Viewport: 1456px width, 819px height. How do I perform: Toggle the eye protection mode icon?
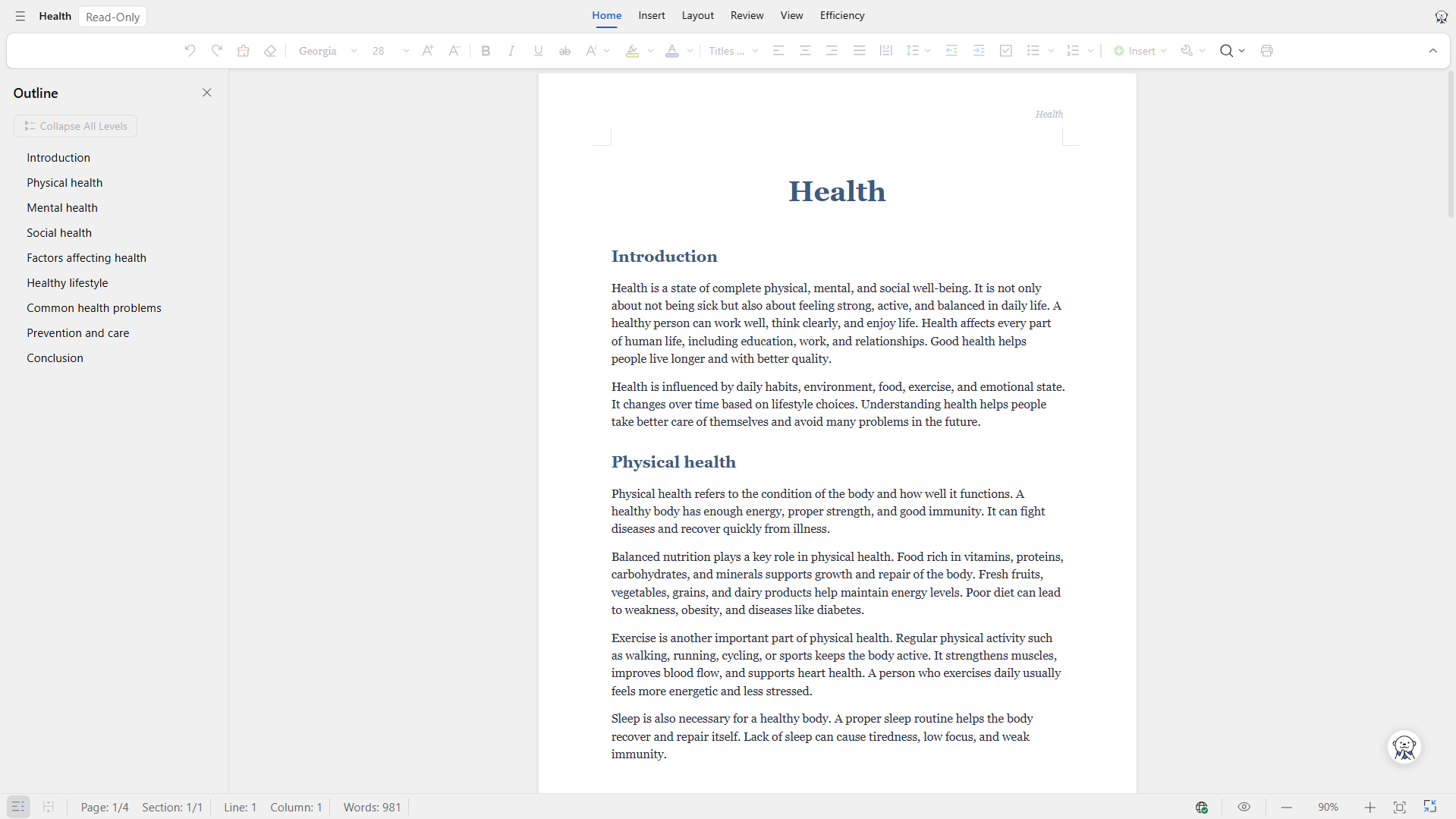(x=1244, y=807)
